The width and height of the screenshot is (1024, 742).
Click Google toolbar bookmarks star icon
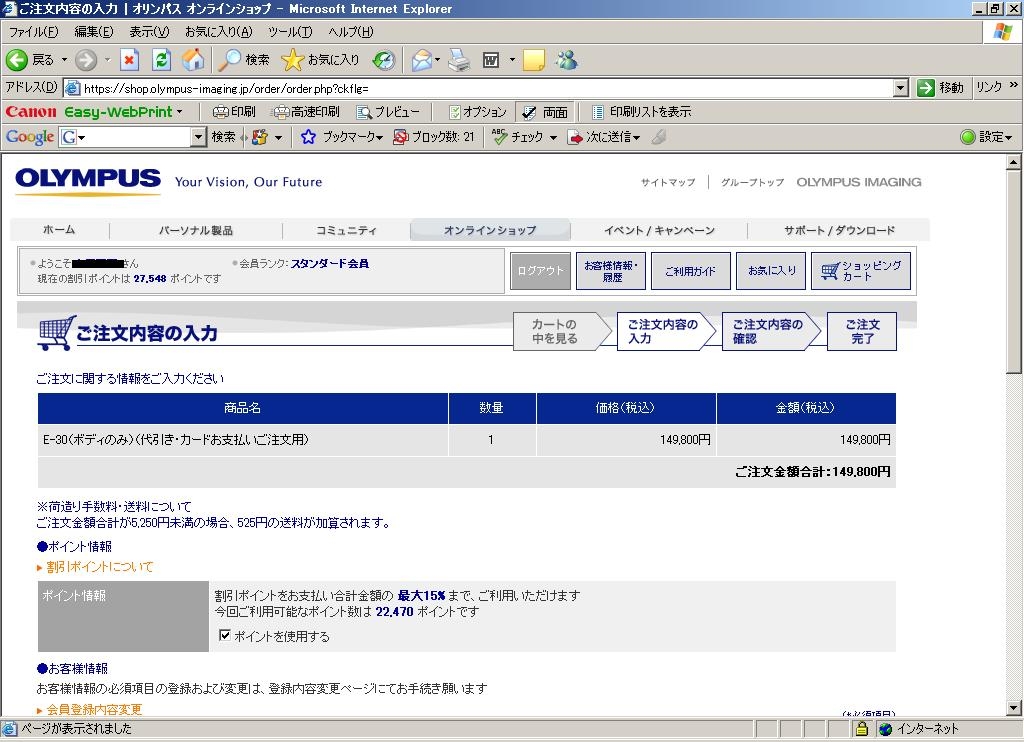point(308,137)
